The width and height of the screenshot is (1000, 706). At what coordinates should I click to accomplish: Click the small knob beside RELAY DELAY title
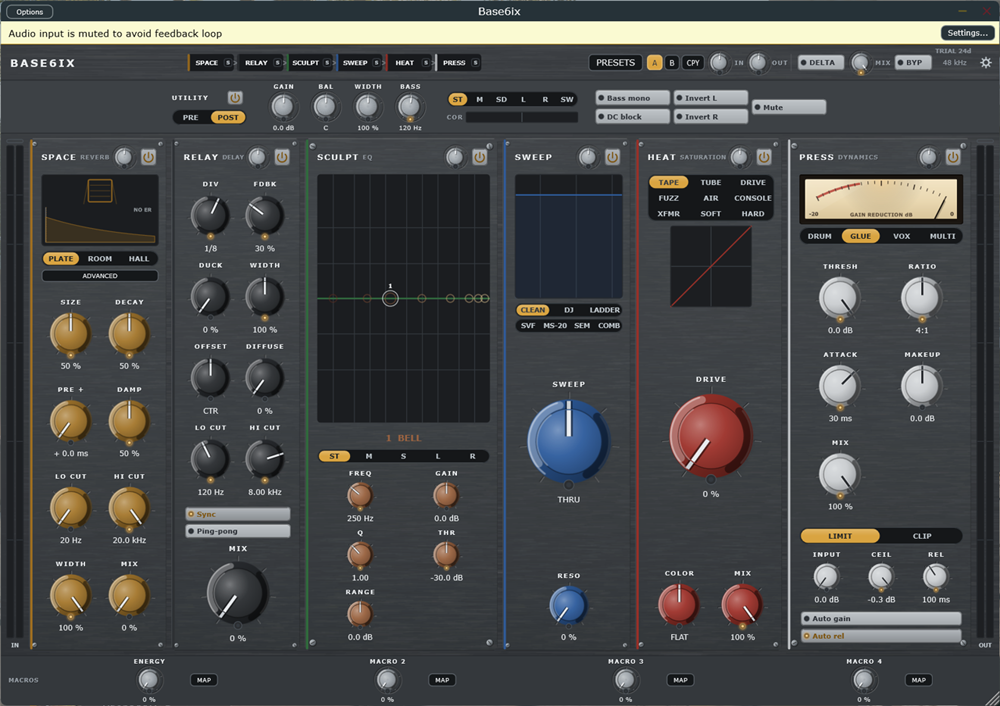(x=257, y=157)
